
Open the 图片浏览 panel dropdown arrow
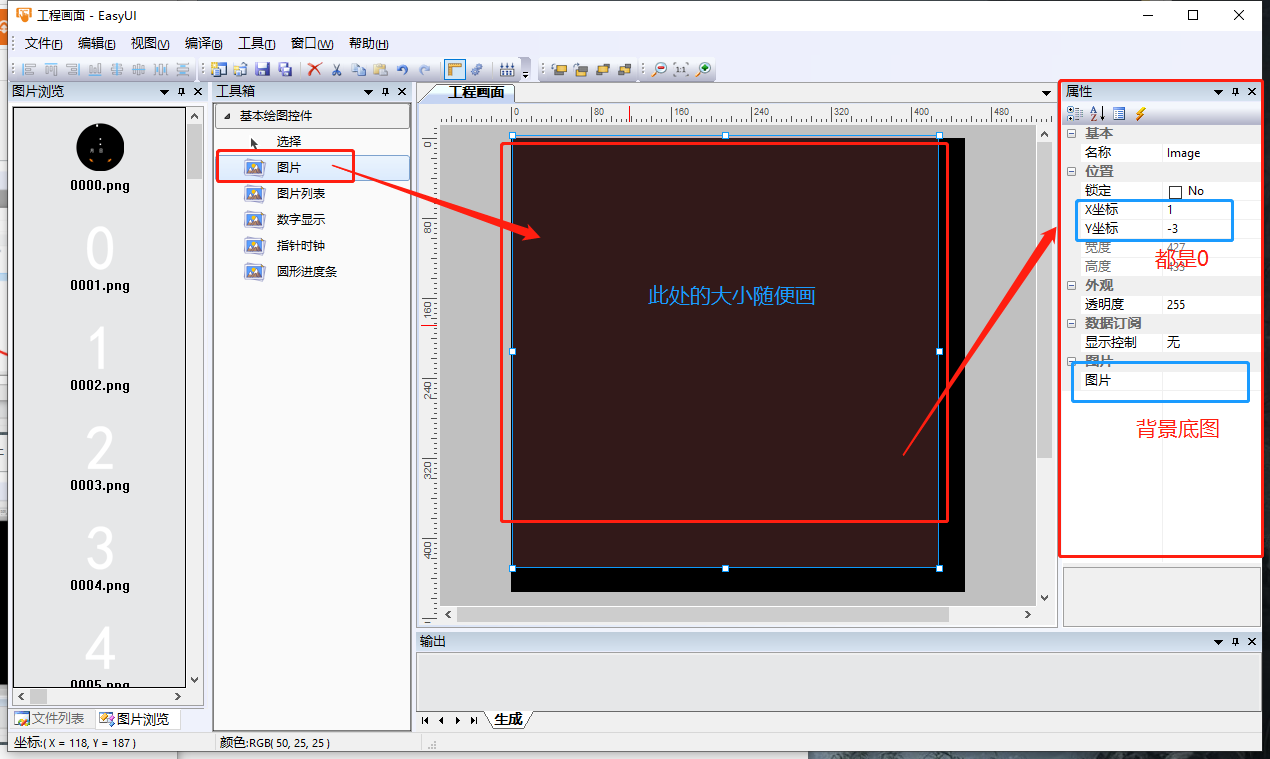point(164,91)
